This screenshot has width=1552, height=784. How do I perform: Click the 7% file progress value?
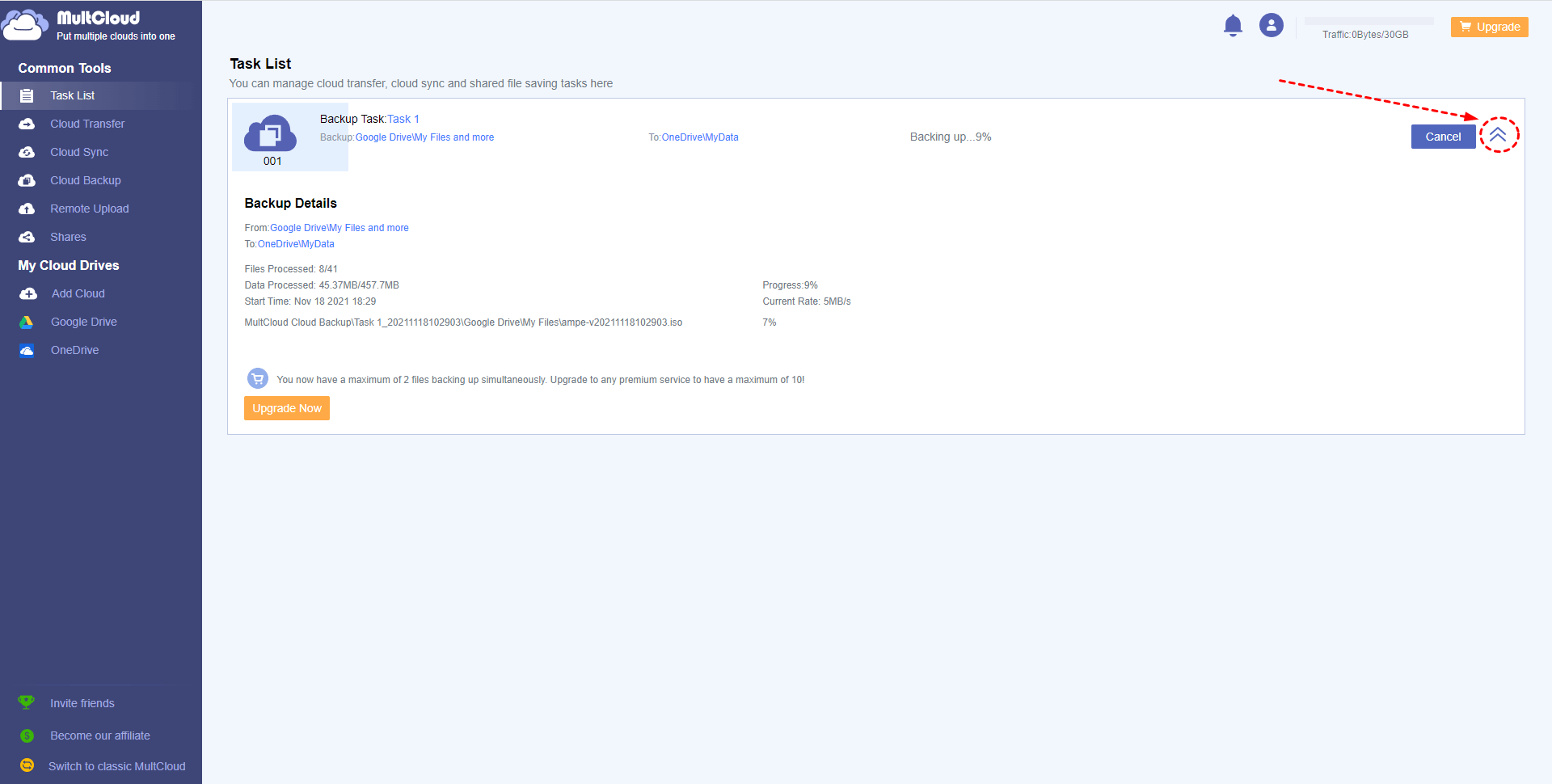pyautogui.click(x=770, y=322)
